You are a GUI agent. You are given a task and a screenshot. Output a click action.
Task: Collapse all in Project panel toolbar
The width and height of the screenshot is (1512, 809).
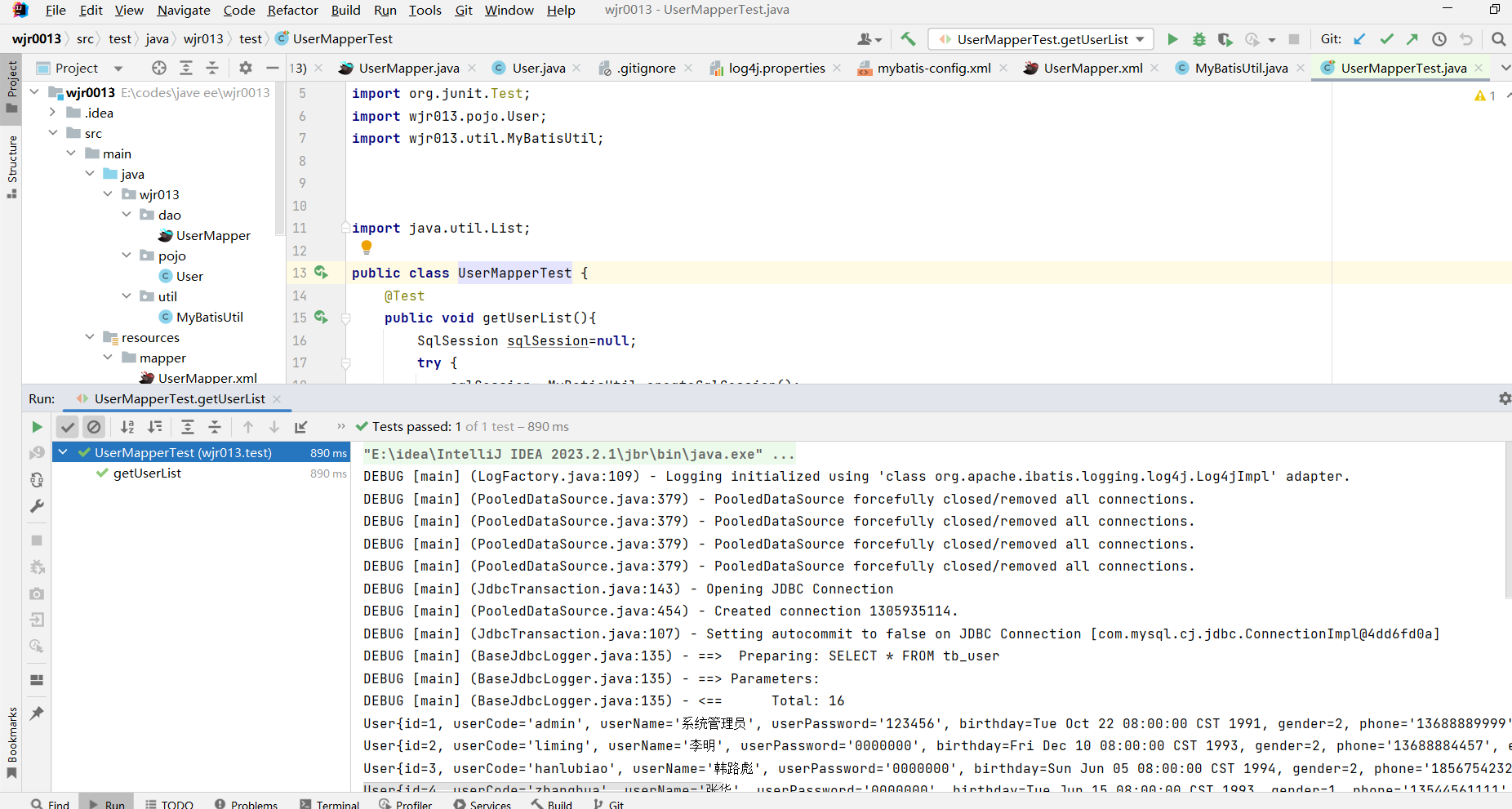pyautogui.click(x=212, y=68)
